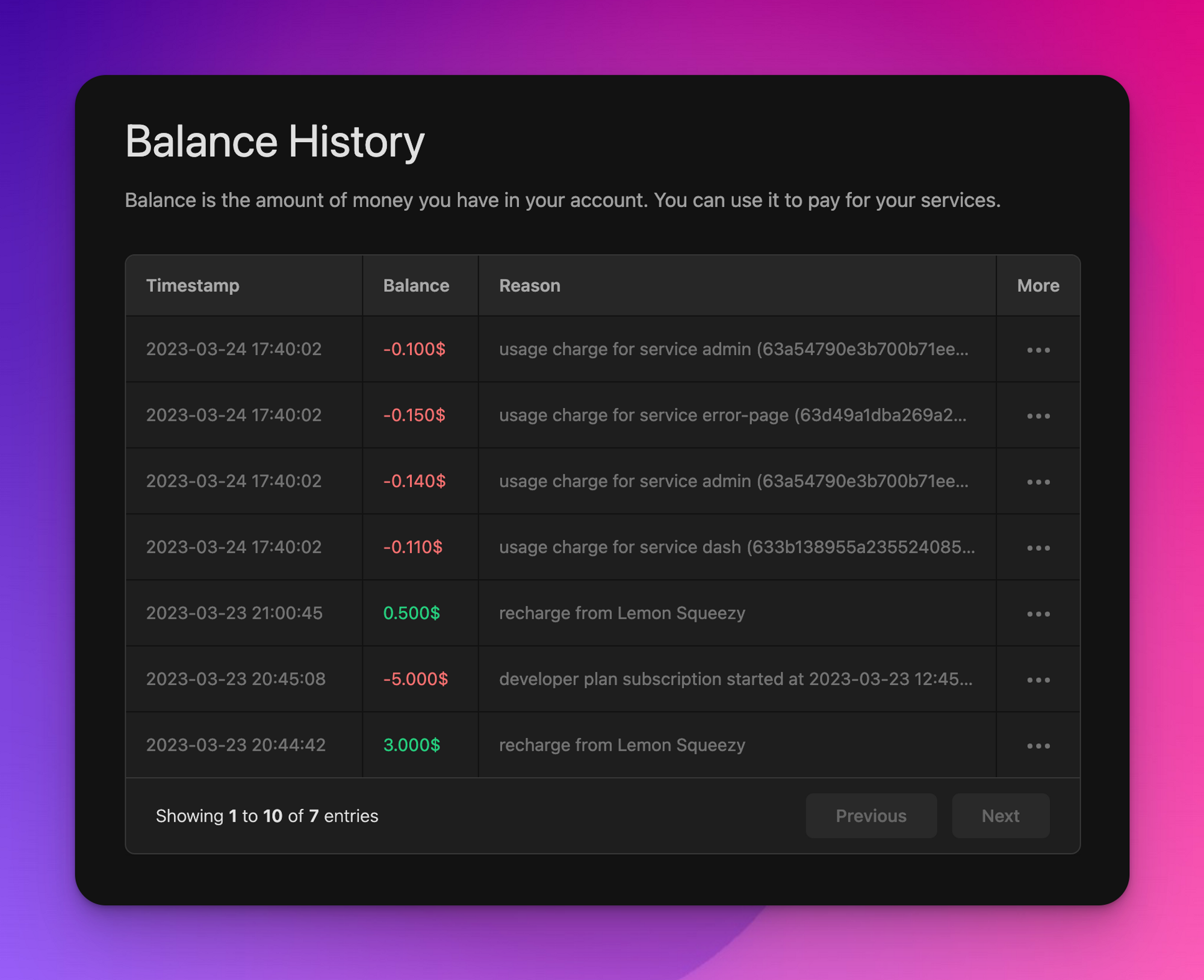Click the green 3.000$ balance value

coord(412,745)
